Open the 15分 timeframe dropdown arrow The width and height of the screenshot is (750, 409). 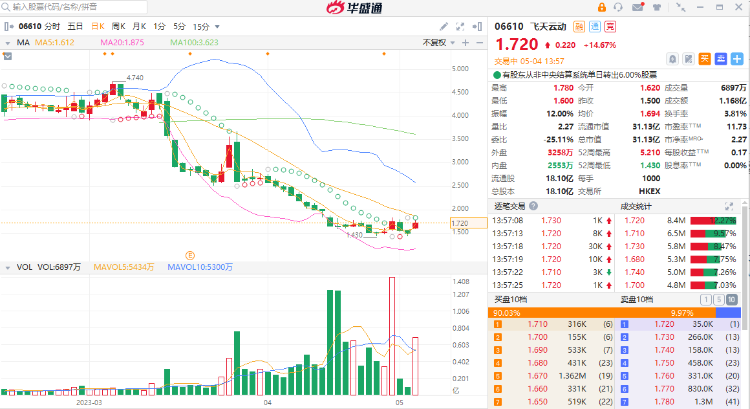pyautogui.click(x=217, y=27)
